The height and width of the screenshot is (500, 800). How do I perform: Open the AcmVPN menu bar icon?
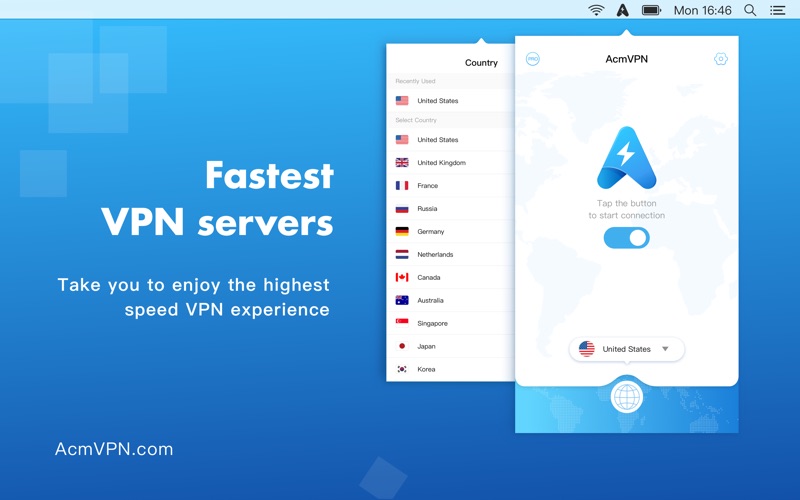(x=622, y=10)
